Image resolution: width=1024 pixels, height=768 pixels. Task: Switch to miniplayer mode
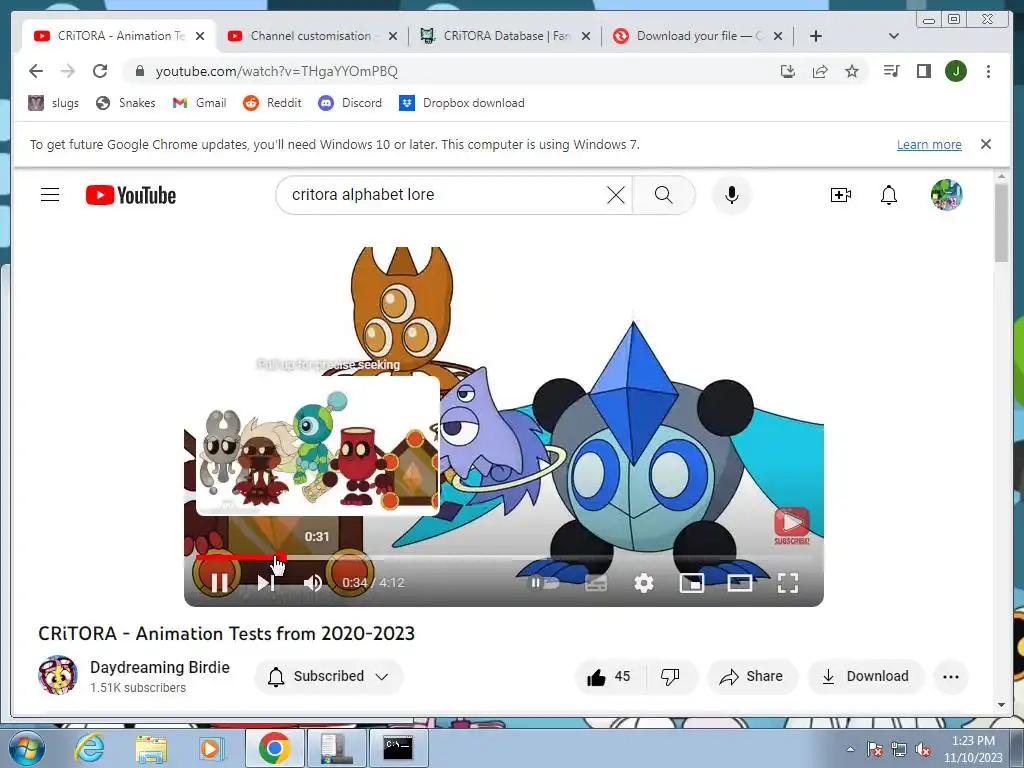[x=692, y=583]
